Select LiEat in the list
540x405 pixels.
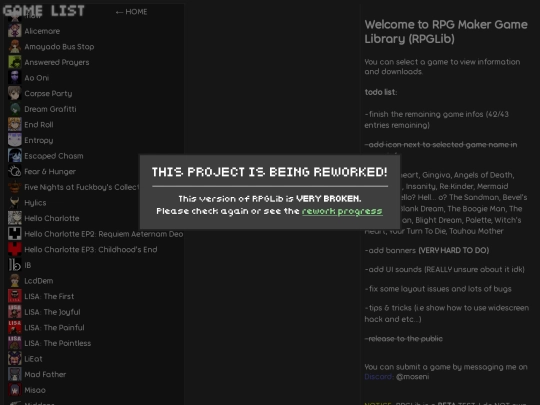pyautogui.click(x=33, y=359)
